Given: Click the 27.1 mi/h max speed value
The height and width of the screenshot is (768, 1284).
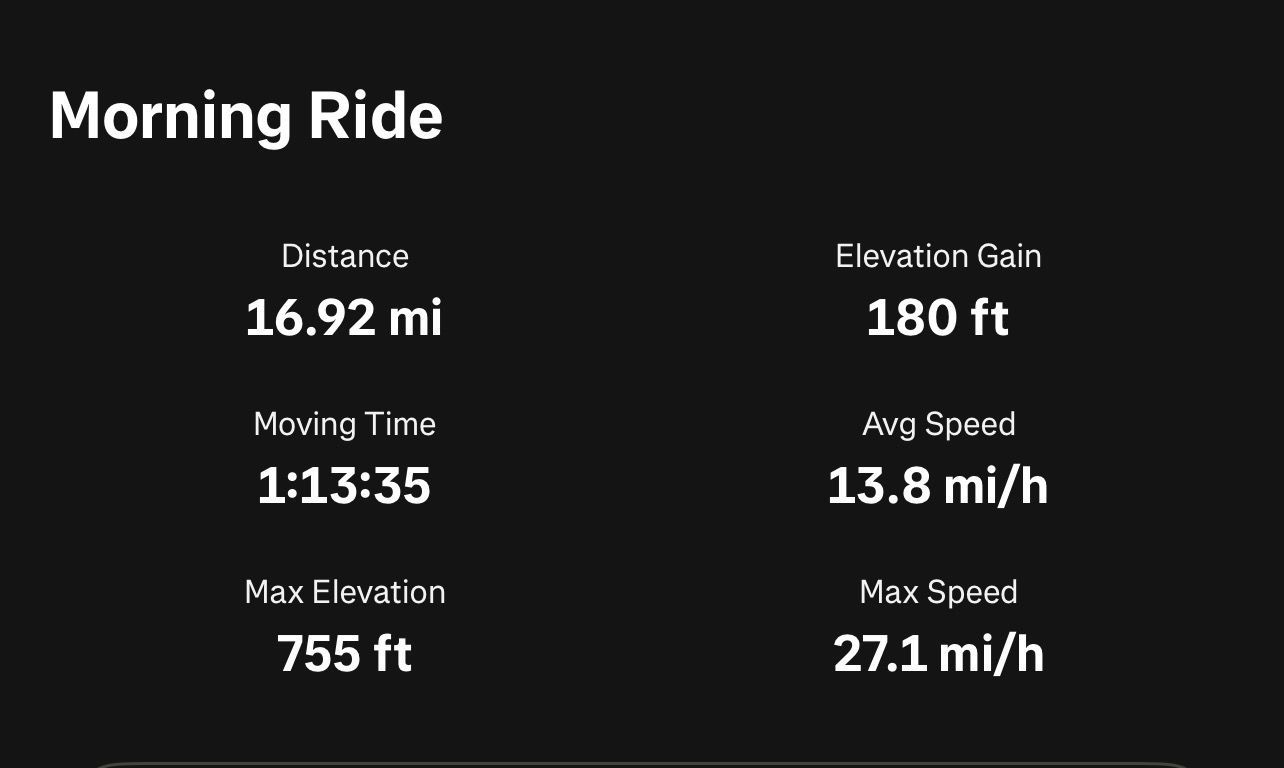Looking at the screenshot, I should click(938, 654).
